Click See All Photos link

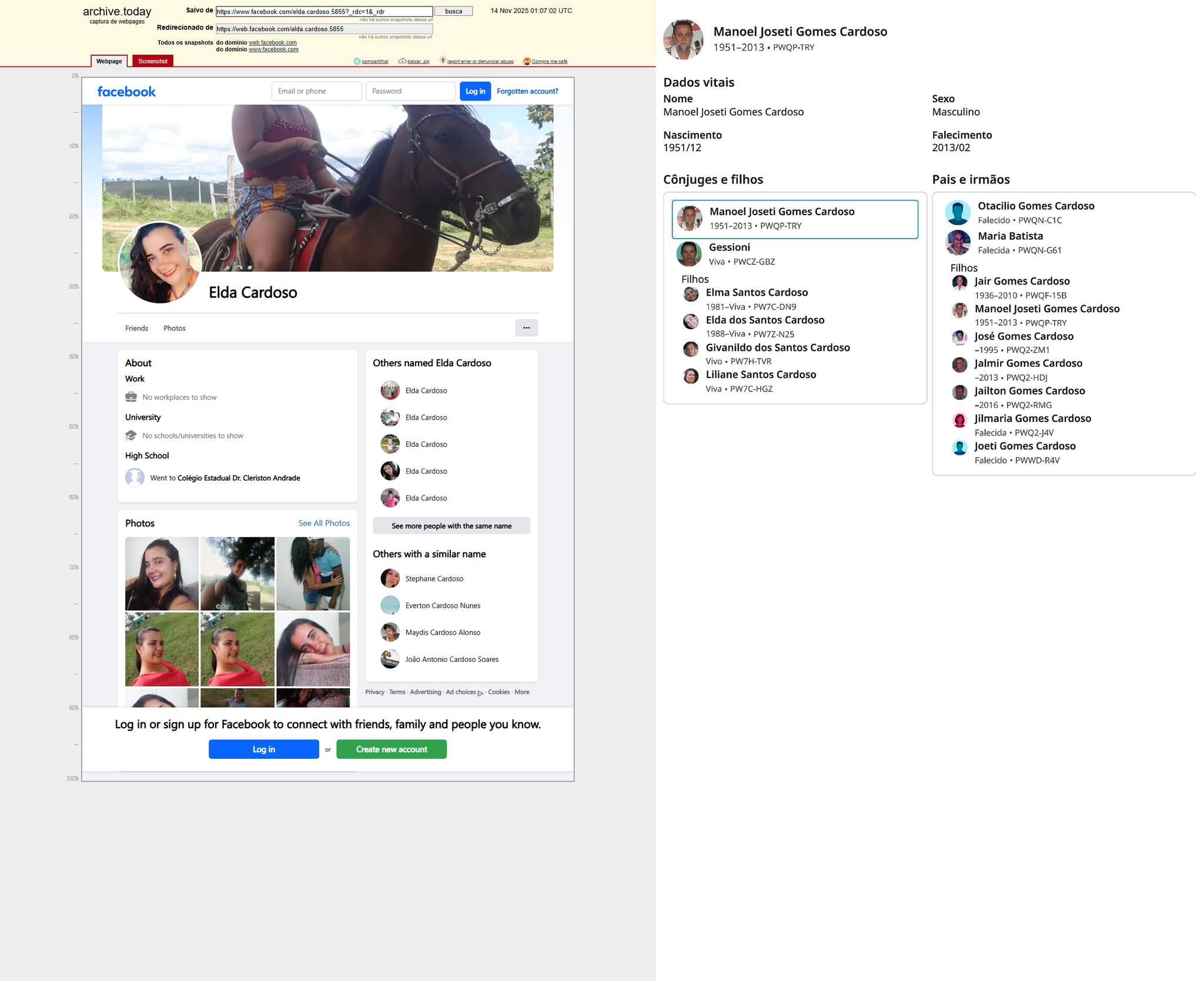click(x=323, y=523)
